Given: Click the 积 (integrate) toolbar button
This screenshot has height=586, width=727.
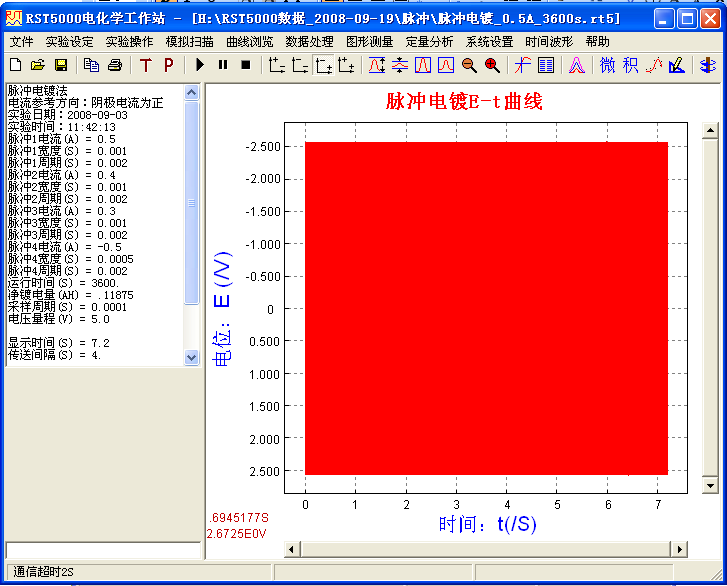Looking at the screenshot, I should point(630,65).
